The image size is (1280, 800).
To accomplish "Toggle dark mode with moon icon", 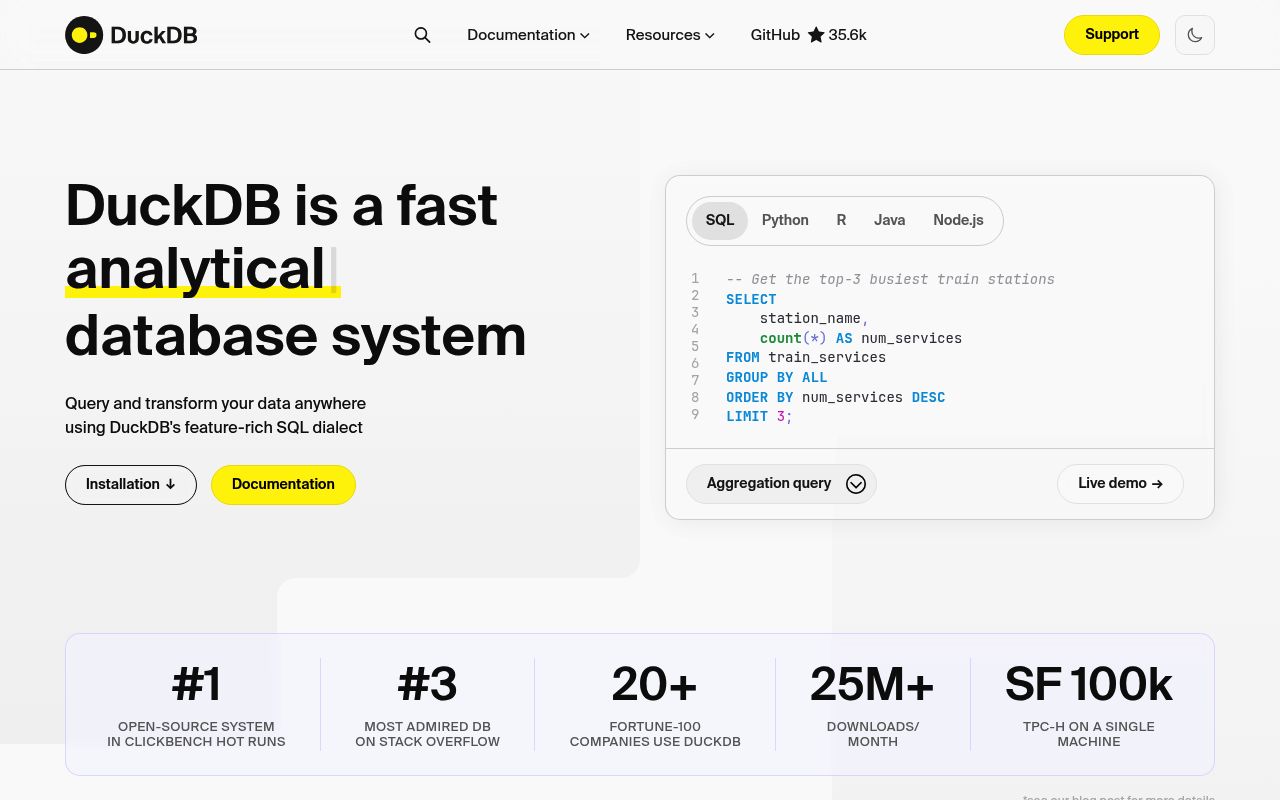I will click(x=1194, y=35).
